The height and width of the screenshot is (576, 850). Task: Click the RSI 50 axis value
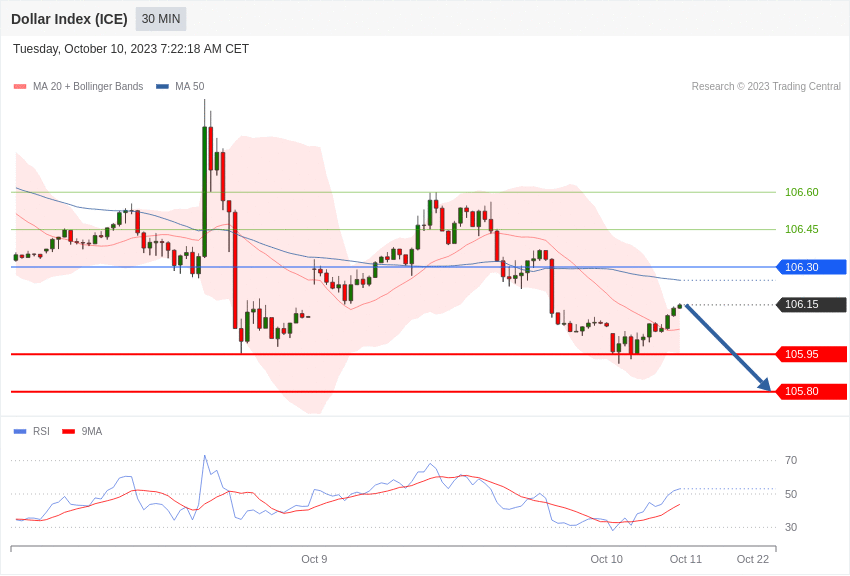(x=791, y=494)
